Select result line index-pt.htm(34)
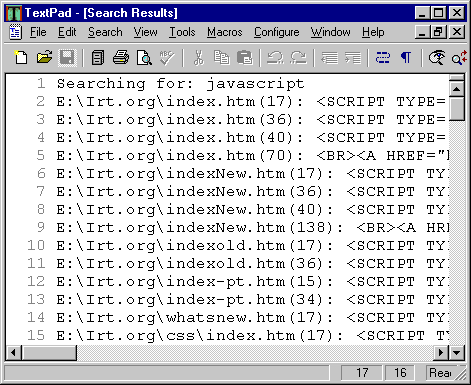The image size is (471, 385). coord(252,299)
